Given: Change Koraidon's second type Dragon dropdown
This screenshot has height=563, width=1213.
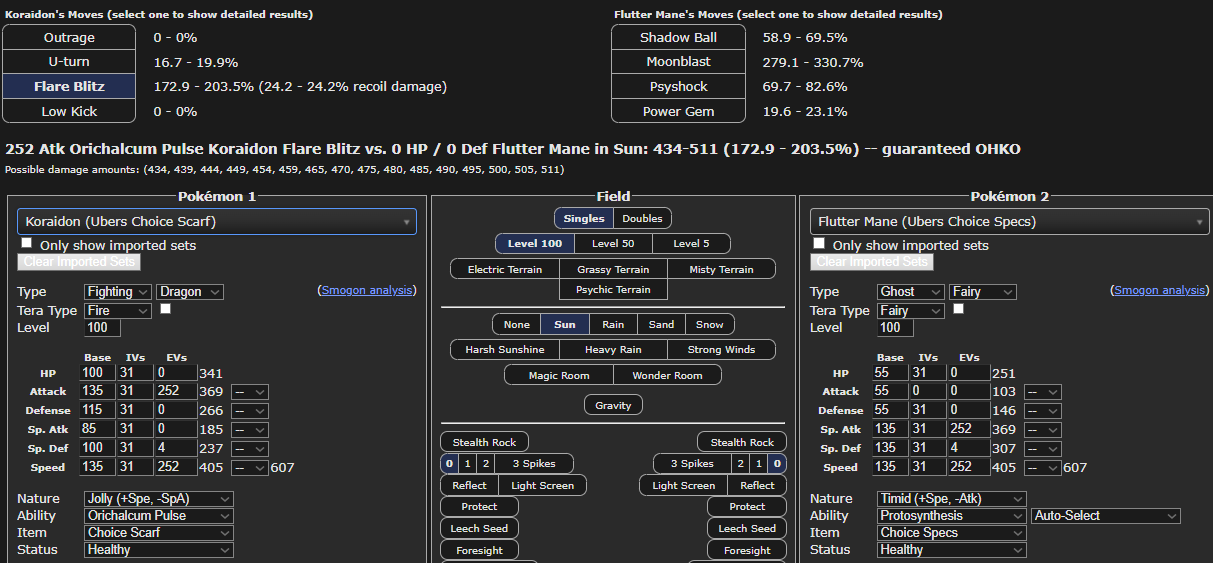Looking at the screenshot, I should [190, 292].
